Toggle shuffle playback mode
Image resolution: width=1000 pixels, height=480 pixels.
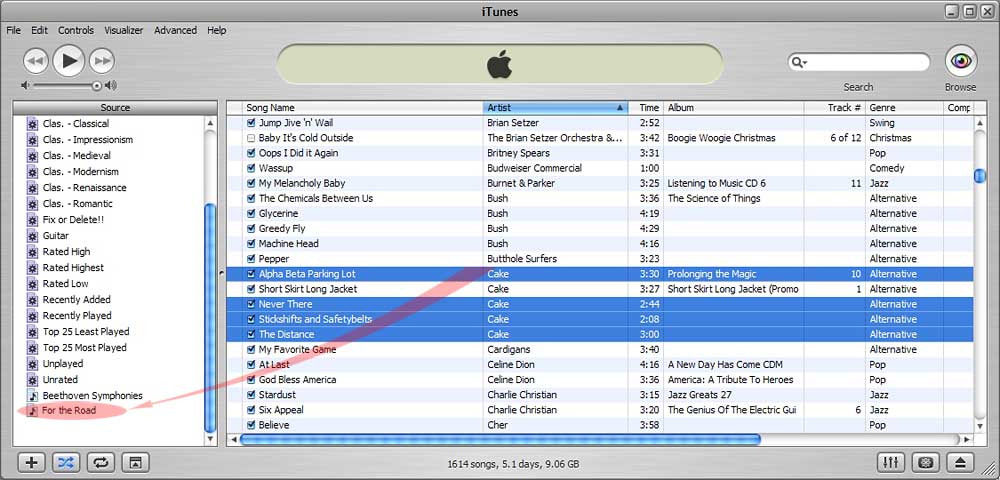pos(65,462)
